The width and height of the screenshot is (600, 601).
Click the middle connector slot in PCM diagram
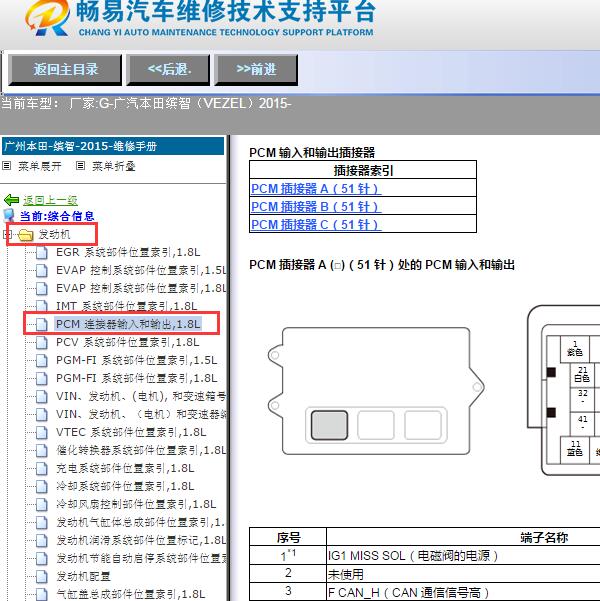376,425
